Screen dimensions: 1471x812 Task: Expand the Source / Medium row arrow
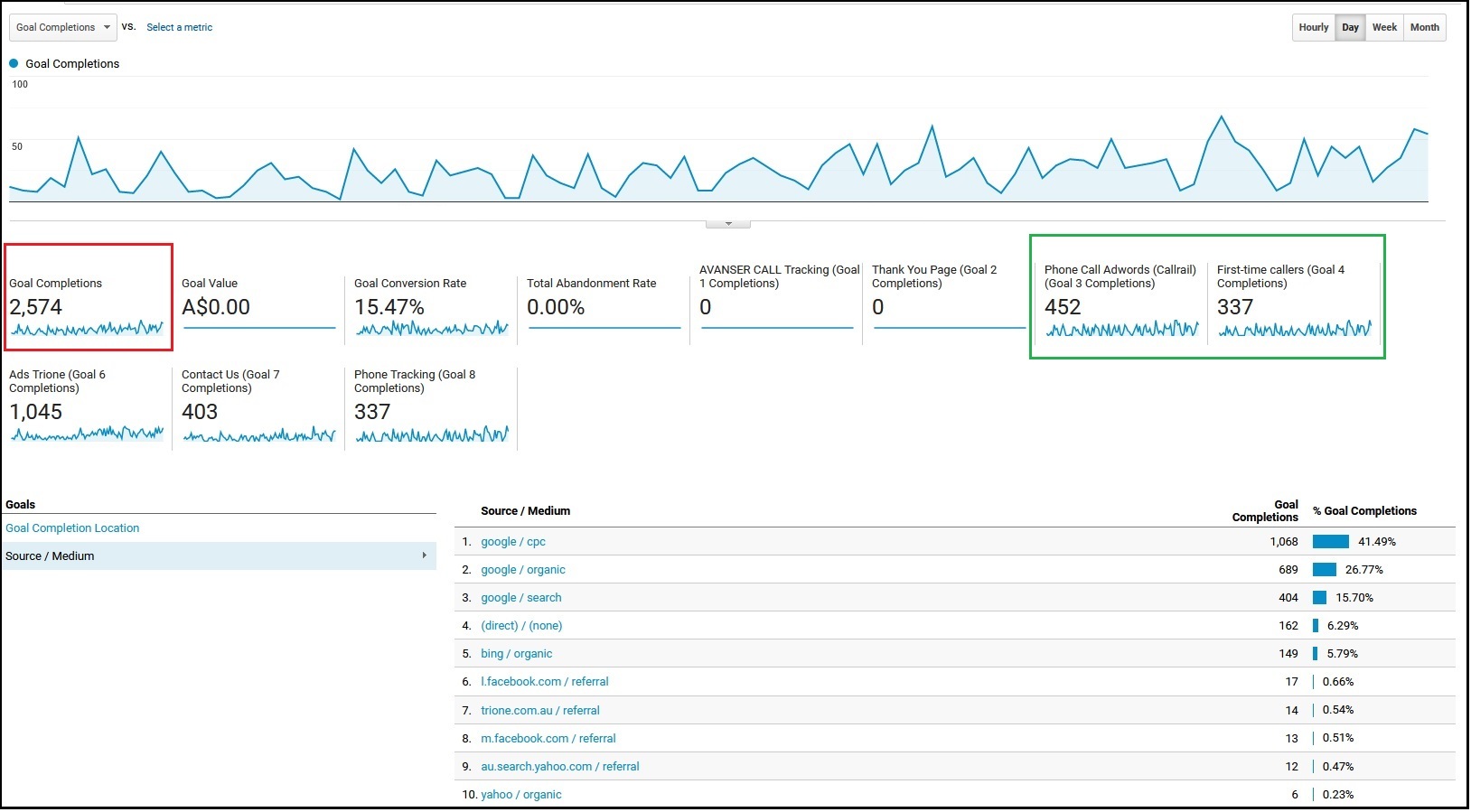click(424, 555)
